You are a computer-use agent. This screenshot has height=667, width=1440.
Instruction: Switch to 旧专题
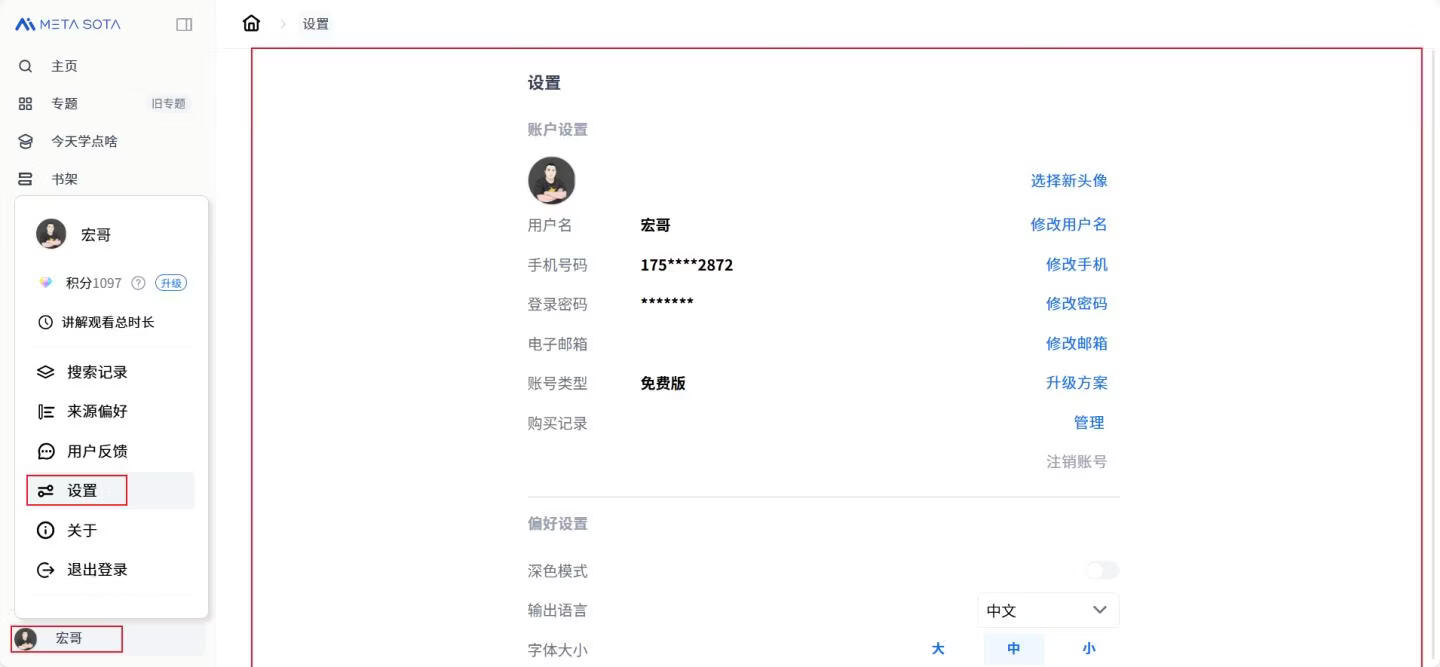[x=168, y=103]
